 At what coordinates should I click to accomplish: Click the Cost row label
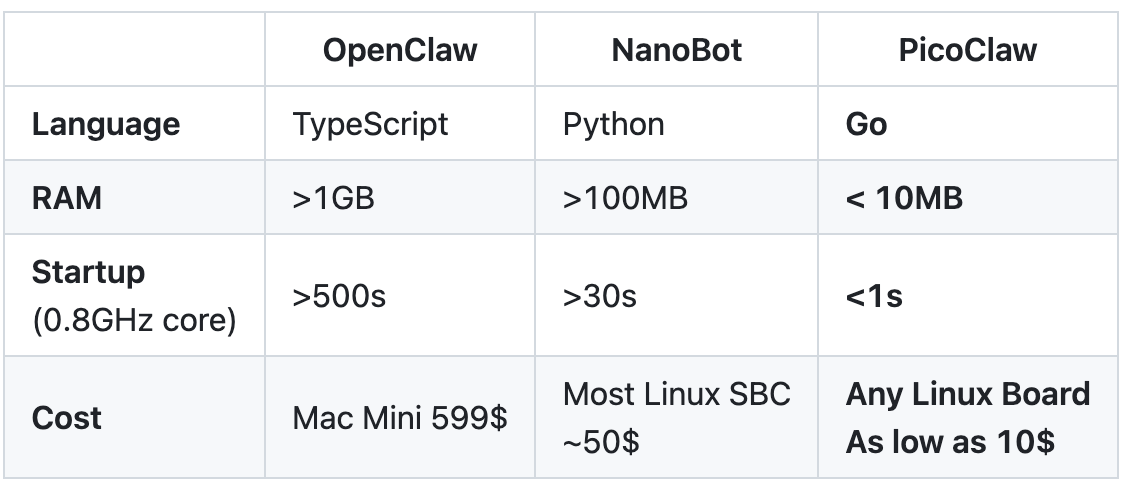point(66,417)
